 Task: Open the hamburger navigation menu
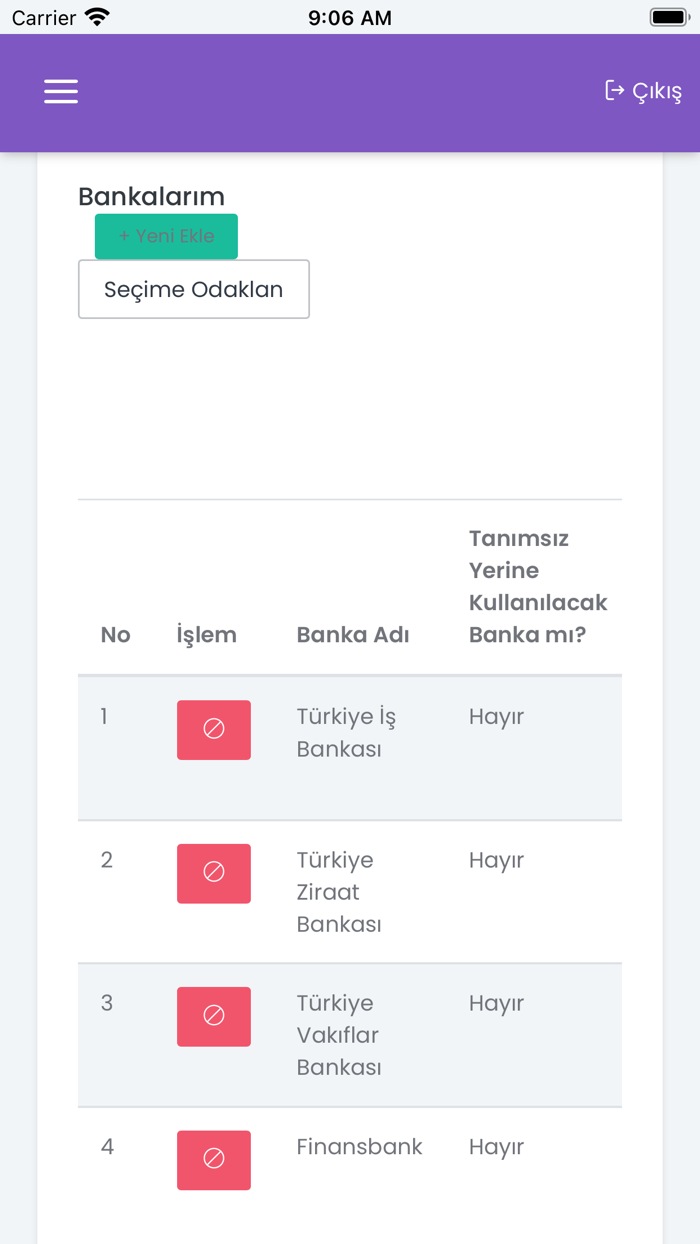[x=61, y=92]
